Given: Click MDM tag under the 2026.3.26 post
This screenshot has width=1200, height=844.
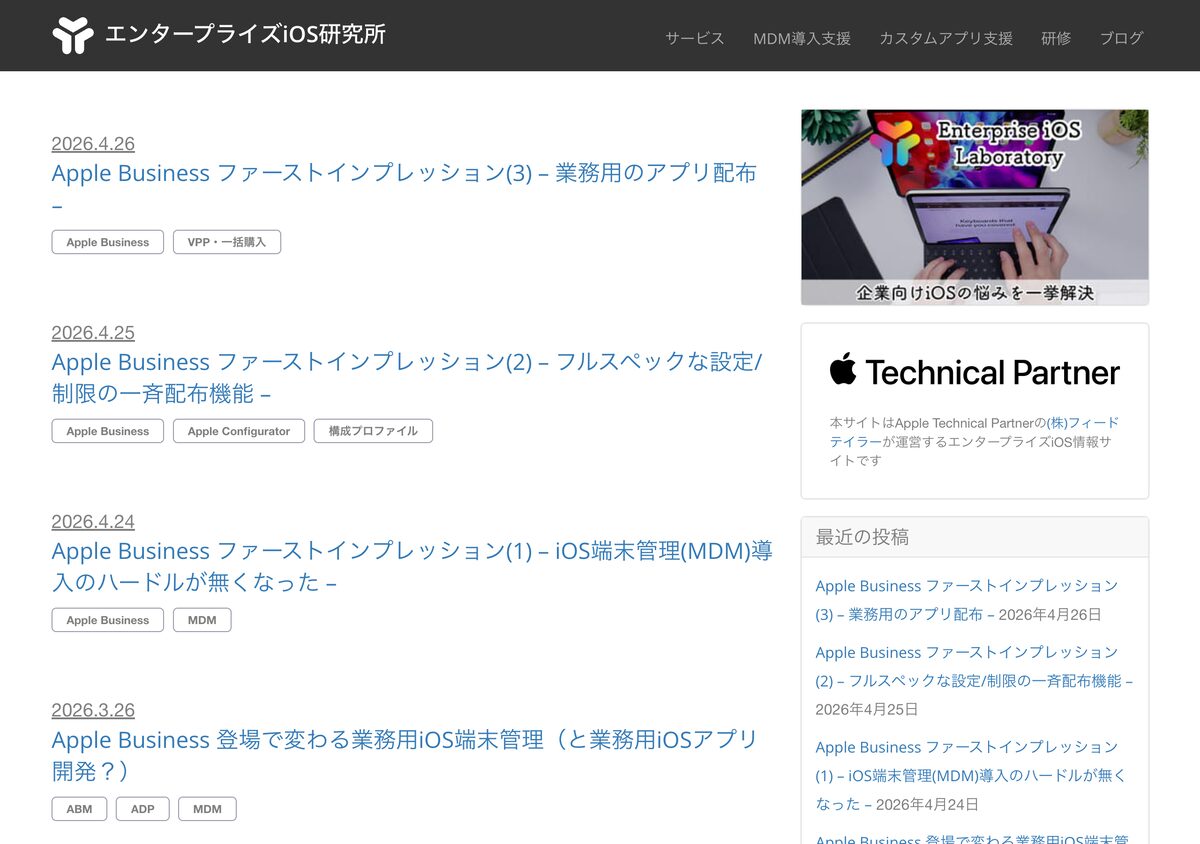Looking at the screenshot, I should [207, 809].
